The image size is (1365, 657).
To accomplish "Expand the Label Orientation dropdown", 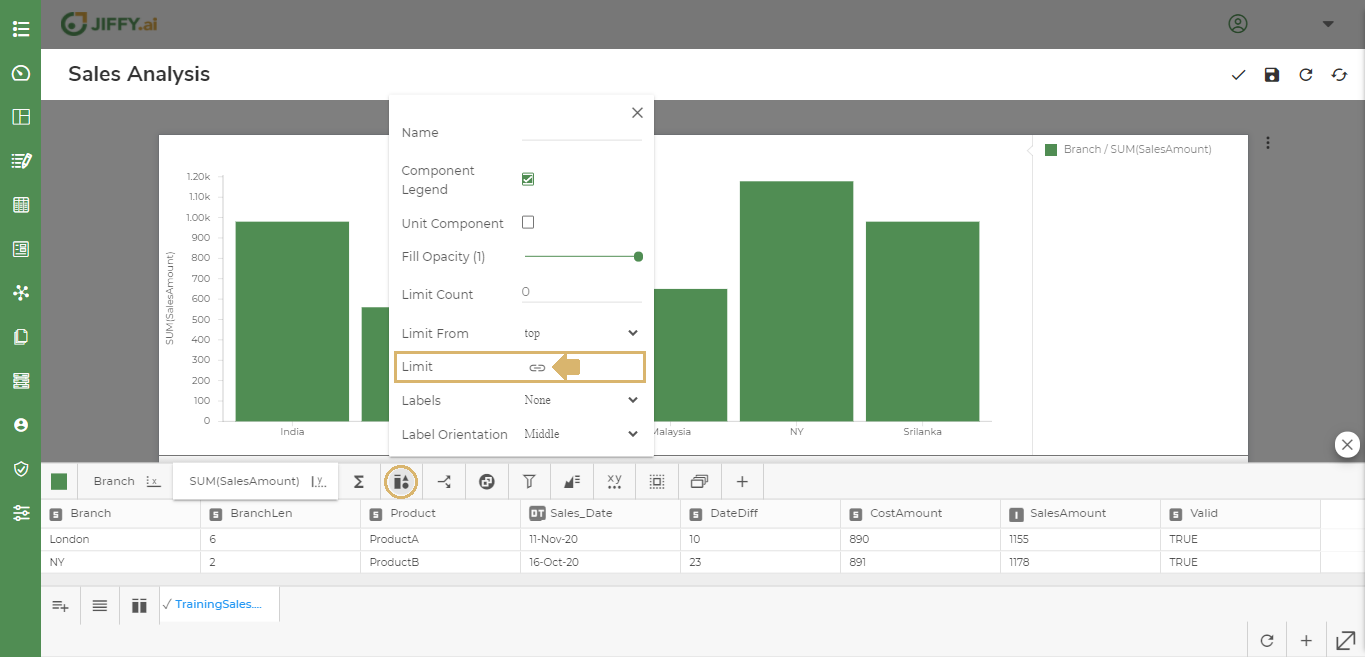I will (x=581, y=434).
